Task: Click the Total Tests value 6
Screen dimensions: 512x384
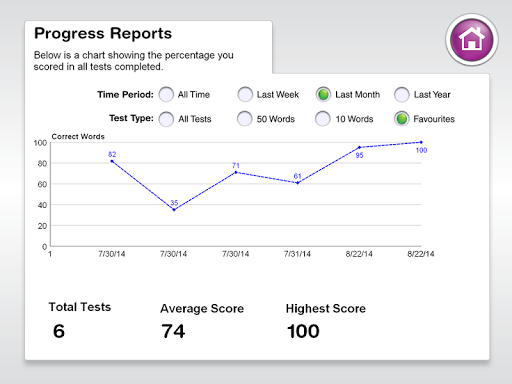Action: [59, 331]
